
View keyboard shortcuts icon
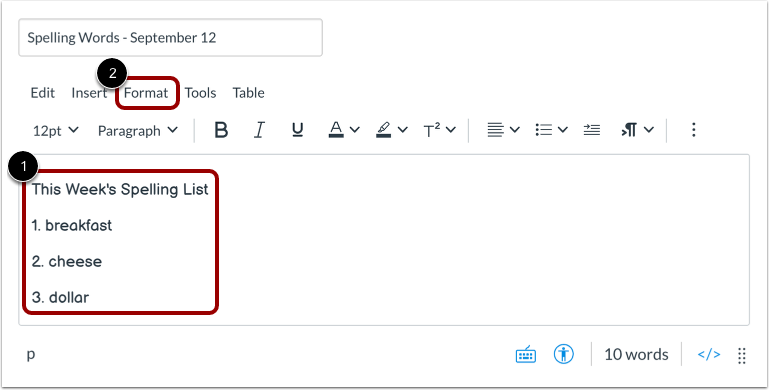526,355
